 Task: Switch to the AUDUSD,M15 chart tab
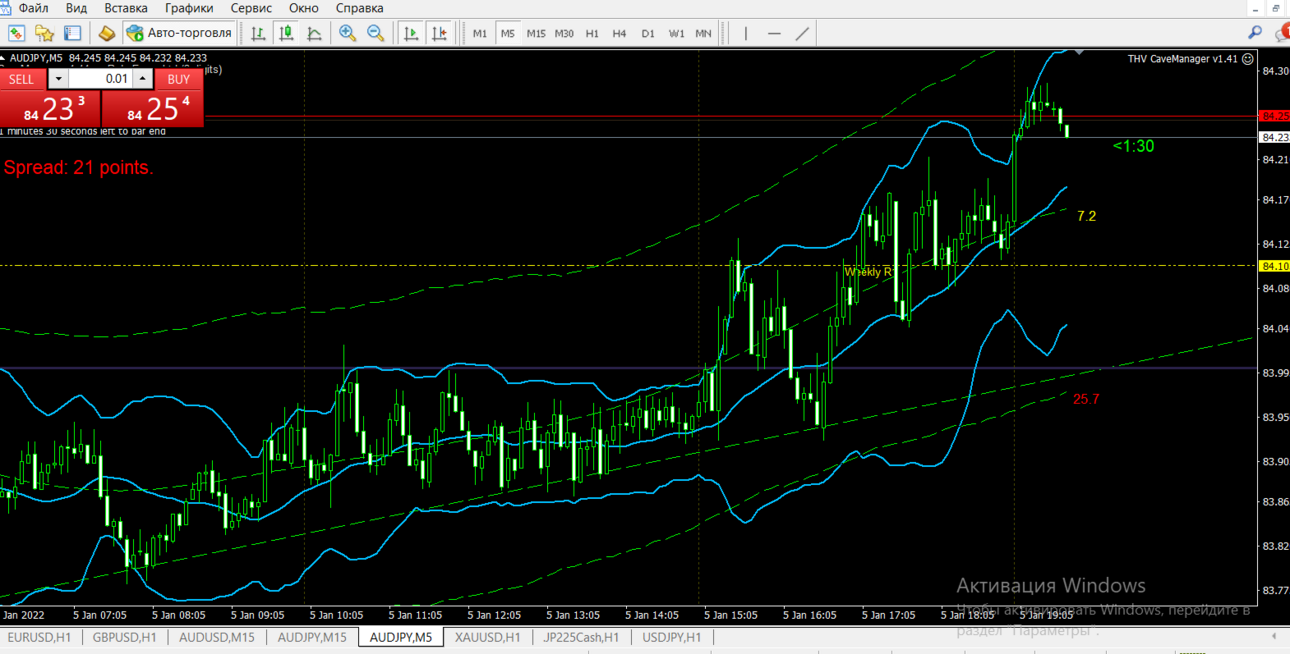(x=216, y=637)
